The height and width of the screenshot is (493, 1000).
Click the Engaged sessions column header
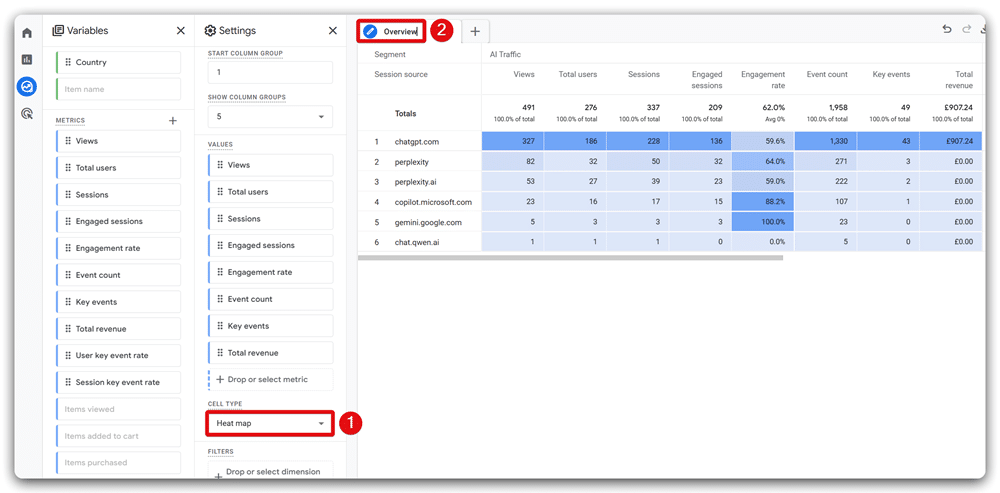(x=705, y=80)
